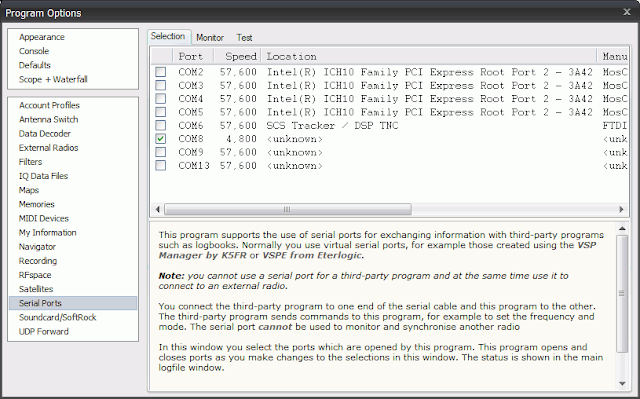Click the right arrow of horizontal scrollbar
The height and width of the screenshot is (399, 640).
pos(621,209)
